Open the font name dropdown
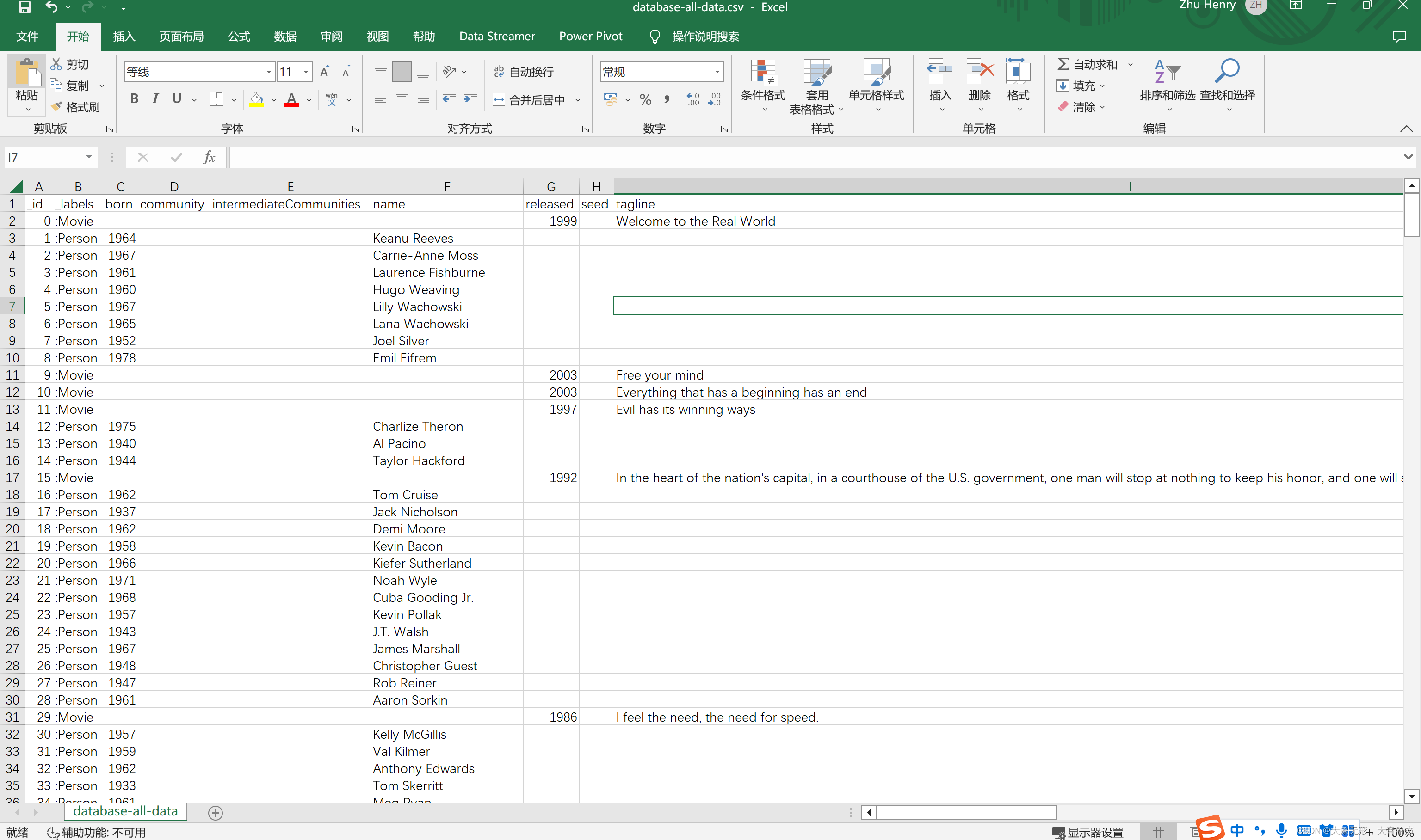 coord(268,72)
